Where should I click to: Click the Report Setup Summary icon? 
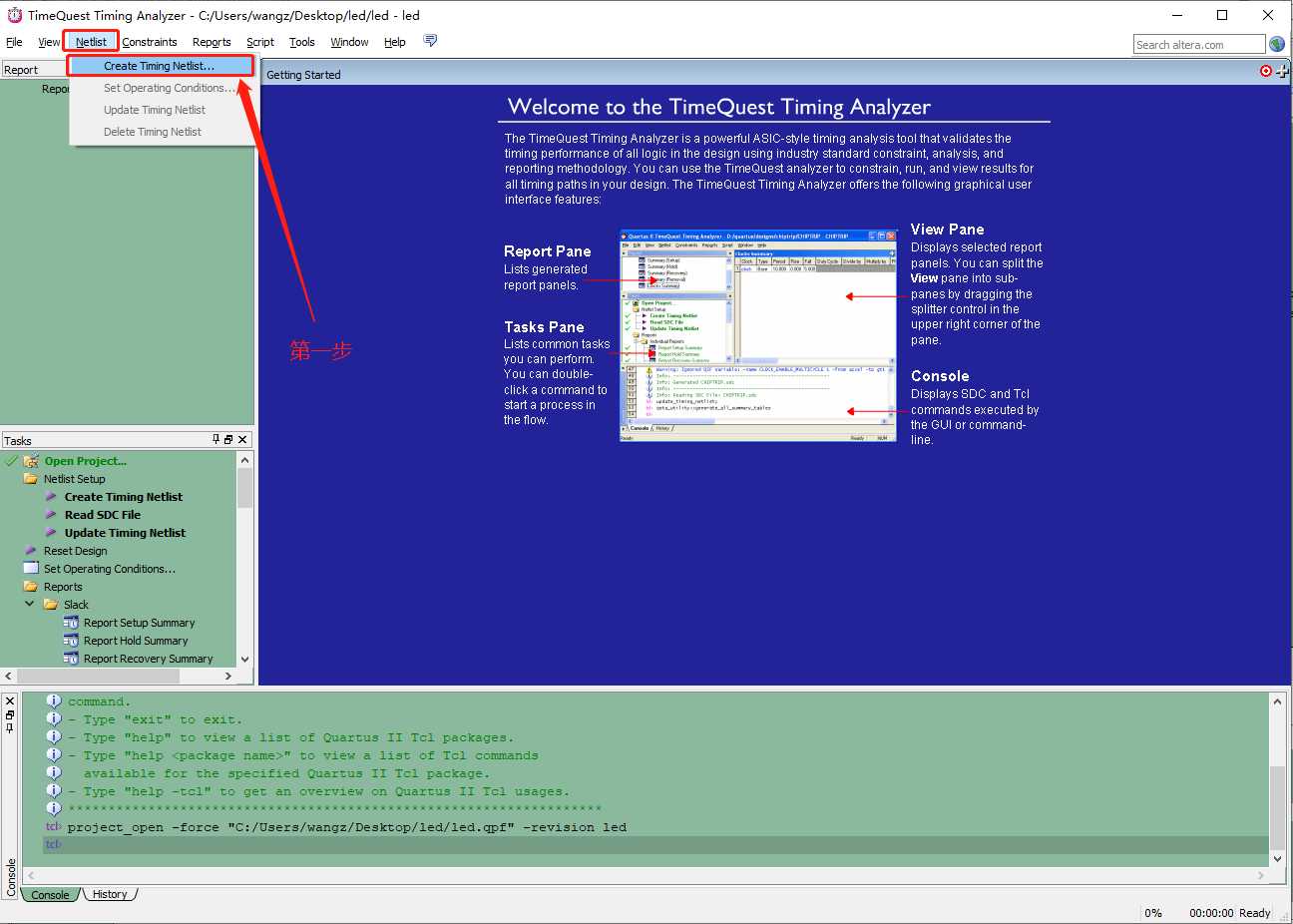click(71, 623)
